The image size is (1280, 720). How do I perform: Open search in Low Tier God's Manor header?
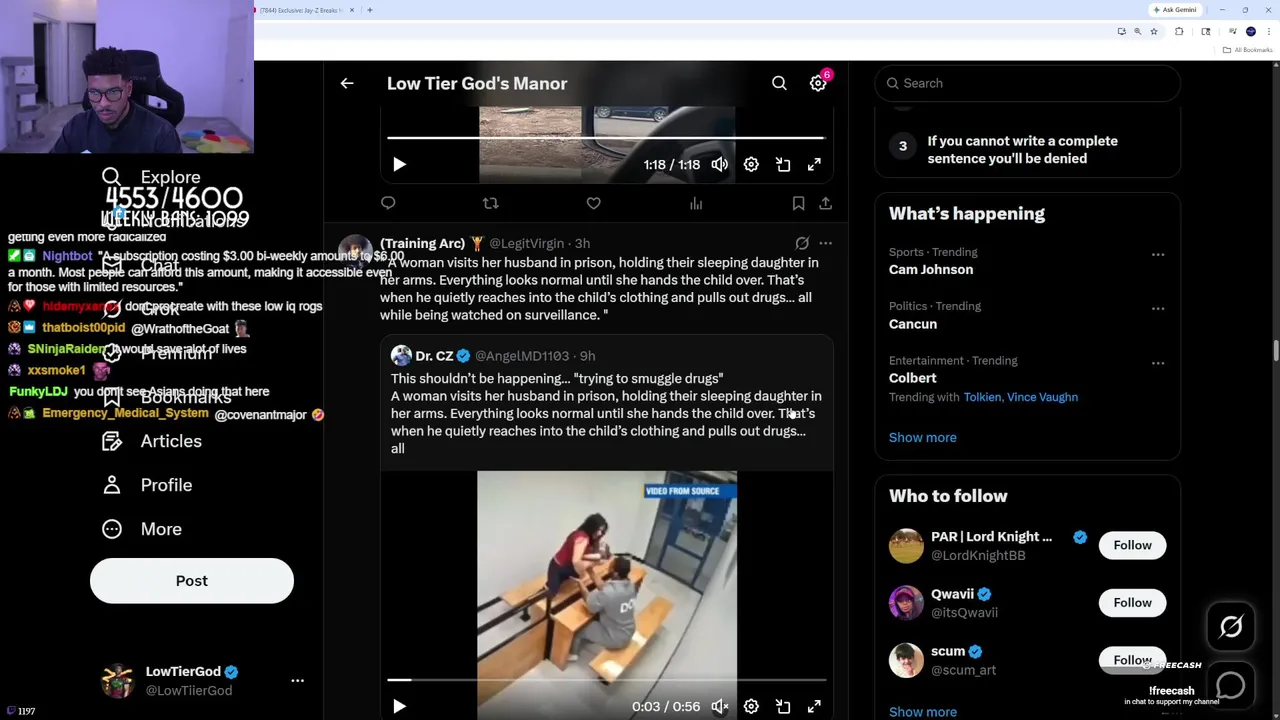779,83
